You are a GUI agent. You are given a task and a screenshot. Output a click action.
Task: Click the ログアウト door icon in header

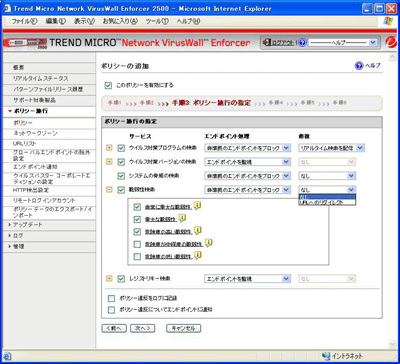267,43
